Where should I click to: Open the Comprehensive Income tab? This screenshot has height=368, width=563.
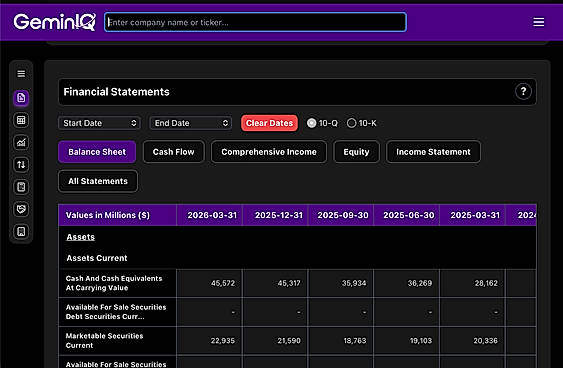click(269, 152)
